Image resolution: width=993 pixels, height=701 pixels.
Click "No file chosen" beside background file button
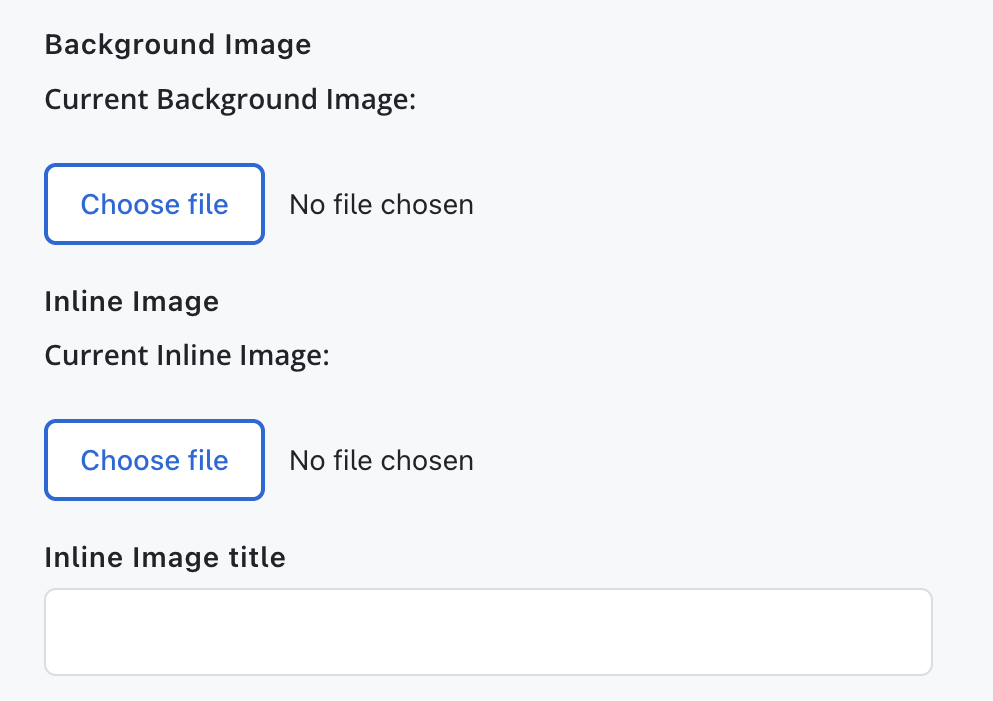pyautogui.click(x=381, y=205)
